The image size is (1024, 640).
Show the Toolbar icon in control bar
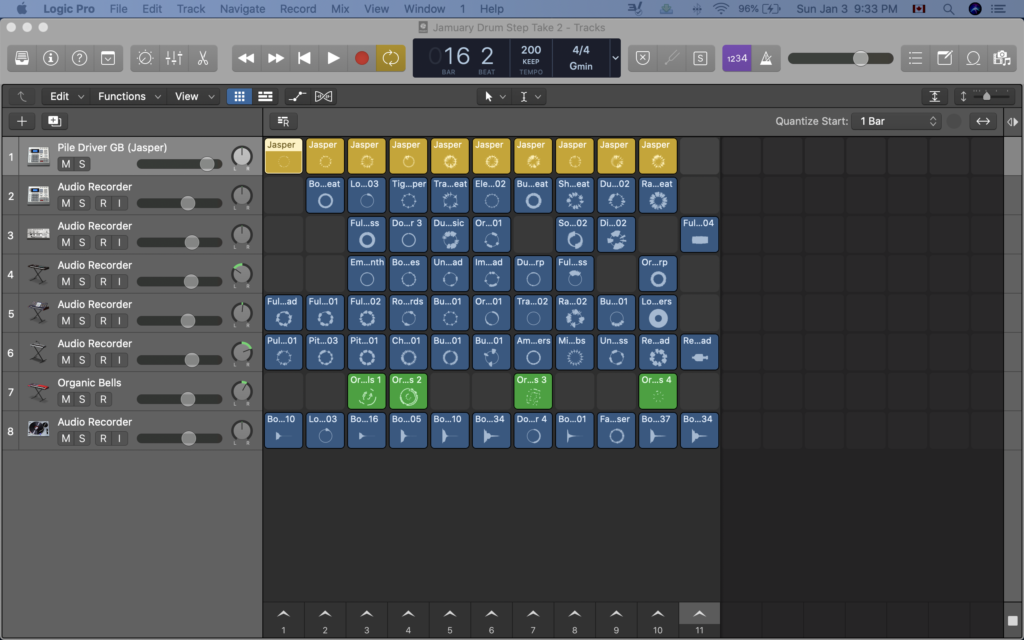[x=108, y=58]
